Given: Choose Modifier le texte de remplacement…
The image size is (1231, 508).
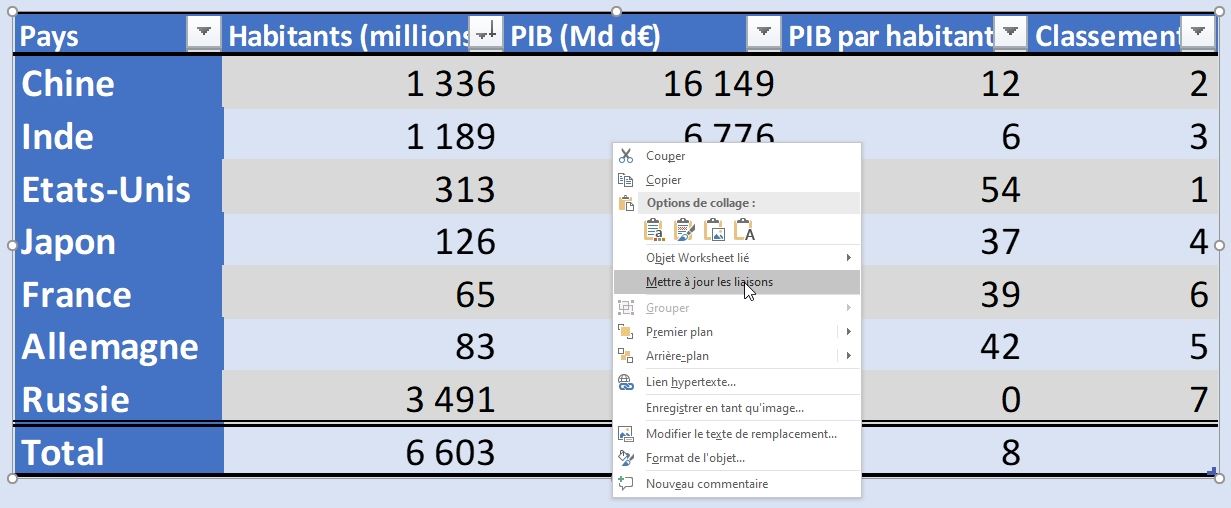Looking at the screenshot, I should click(x=737, y=434).
